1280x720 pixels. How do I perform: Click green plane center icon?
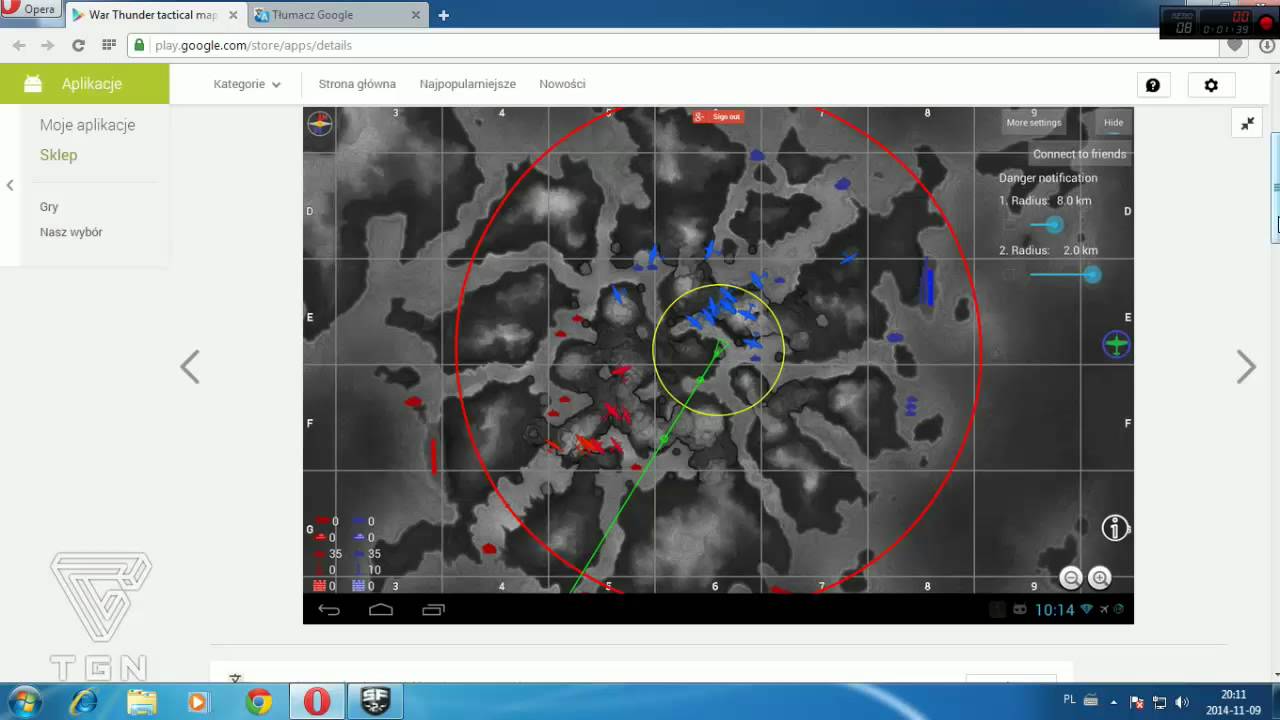[x=1116, y=345]
